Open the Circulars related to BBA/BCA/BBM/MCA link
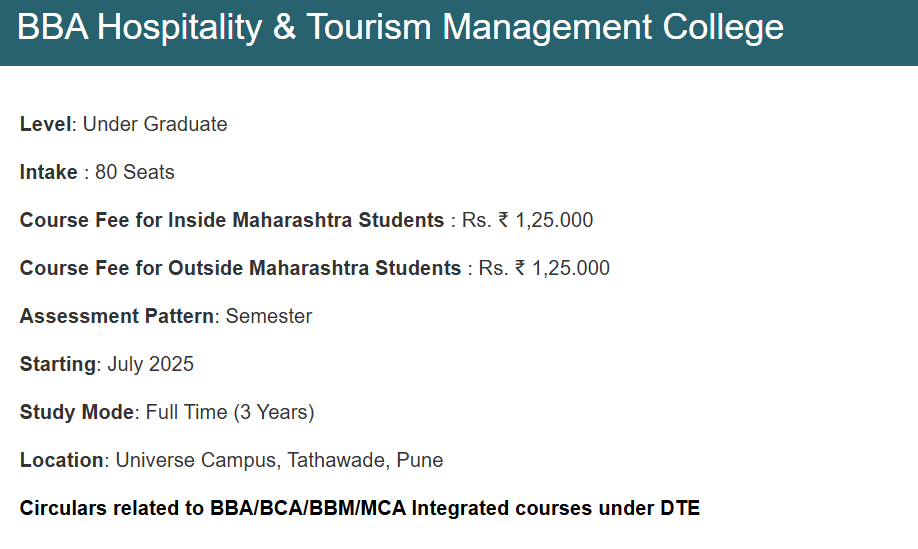 (359, 508)
